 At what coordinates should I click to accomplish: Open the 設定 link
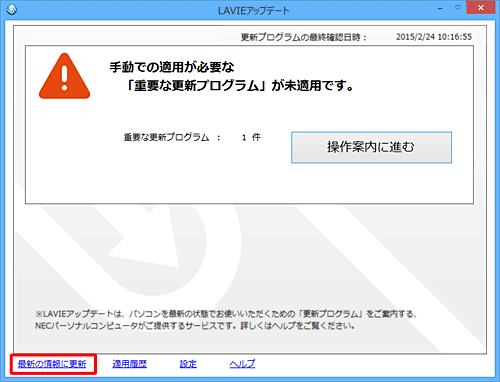tap(188, 364)
